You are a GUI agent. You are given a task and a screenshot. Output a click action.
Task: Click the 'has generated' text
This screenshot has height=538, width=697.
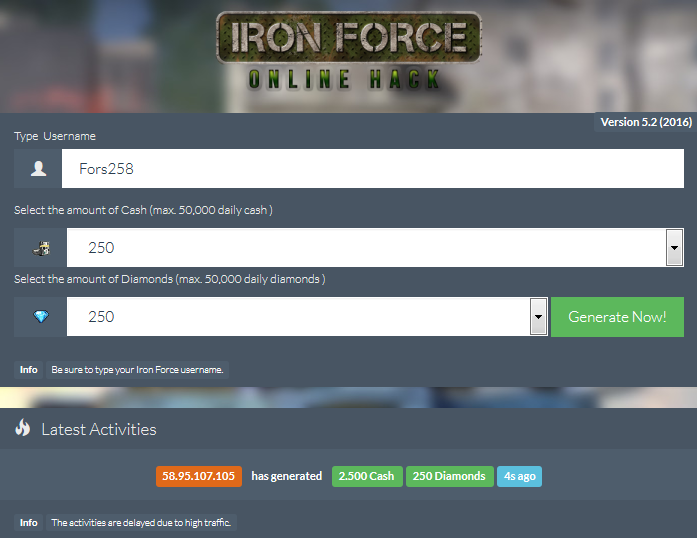pos(287,476)
